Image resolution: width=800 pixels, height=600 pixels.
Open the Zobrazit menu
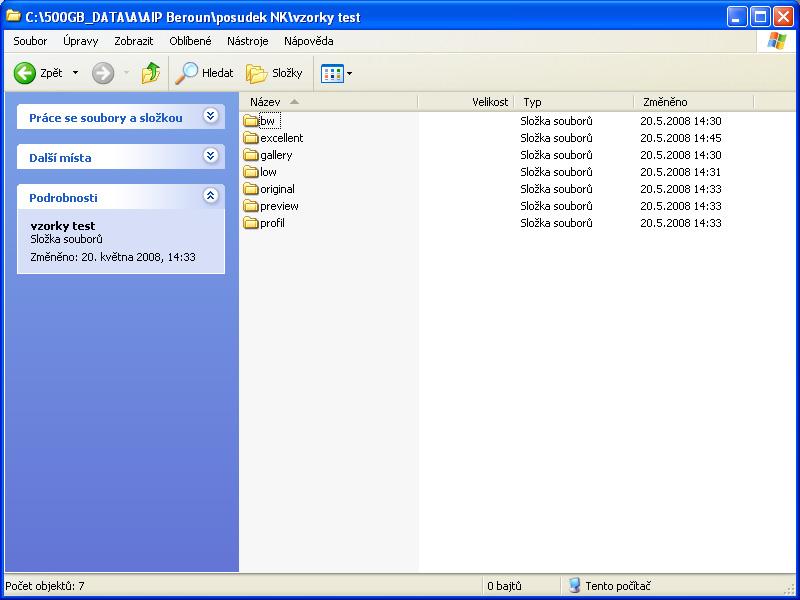tap(134, 41)
